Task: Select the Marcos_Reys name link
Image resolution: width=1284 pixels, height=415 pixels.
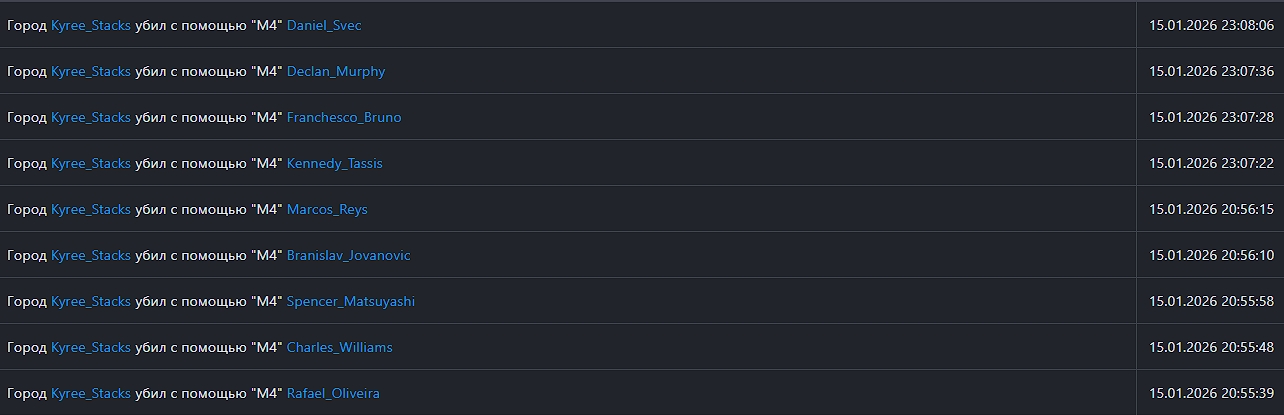Action: pos(327,210)
